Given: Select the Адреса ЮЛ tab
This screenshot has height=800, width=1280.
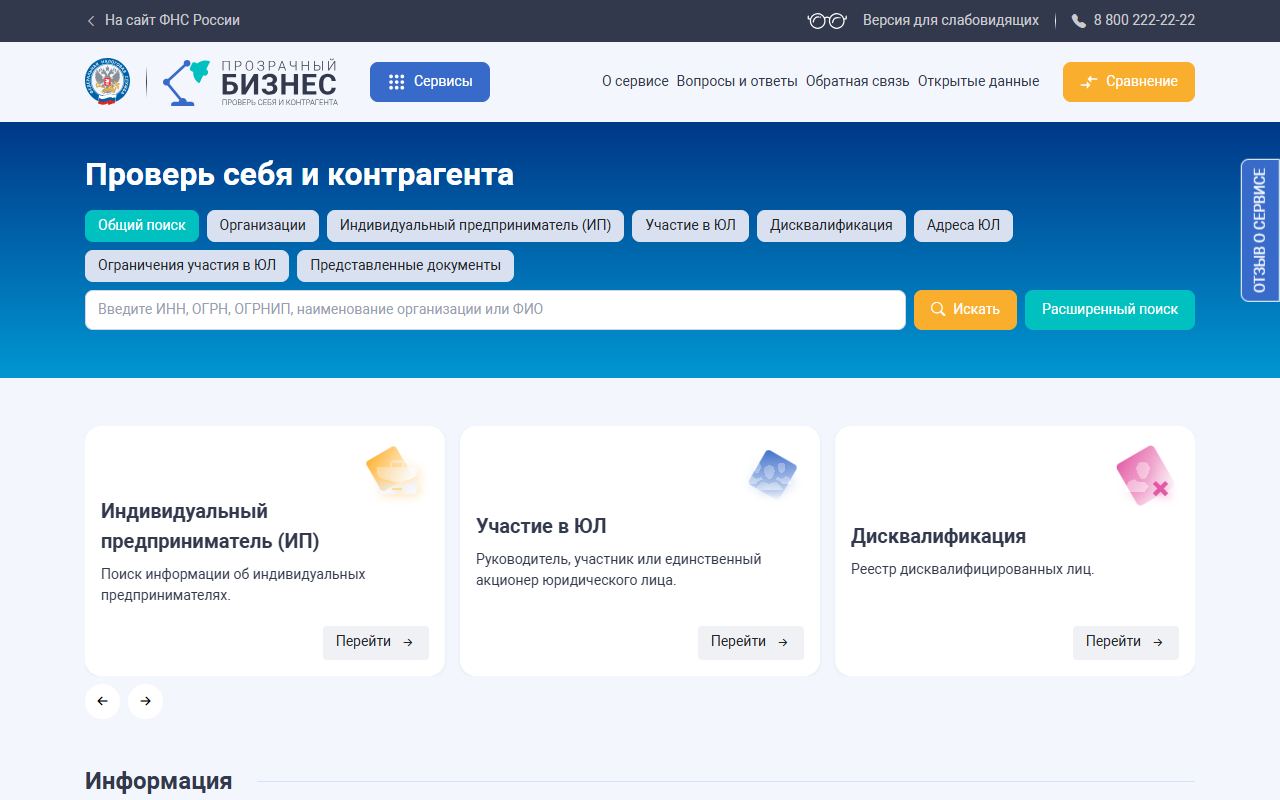Looking at the screenshot, I should pos(963,226).
